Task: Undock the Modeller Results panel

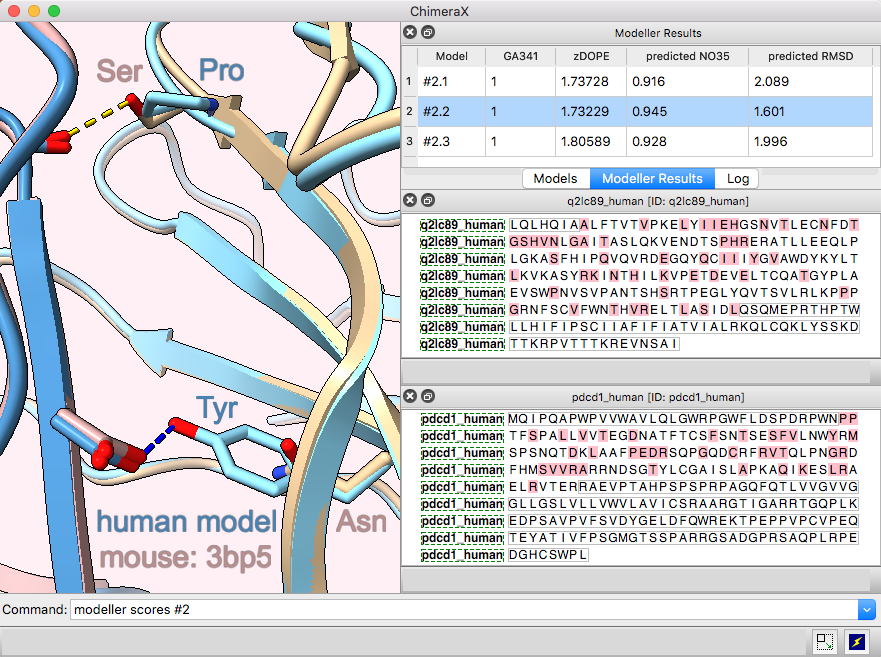Action: click(x=427, y=33)
